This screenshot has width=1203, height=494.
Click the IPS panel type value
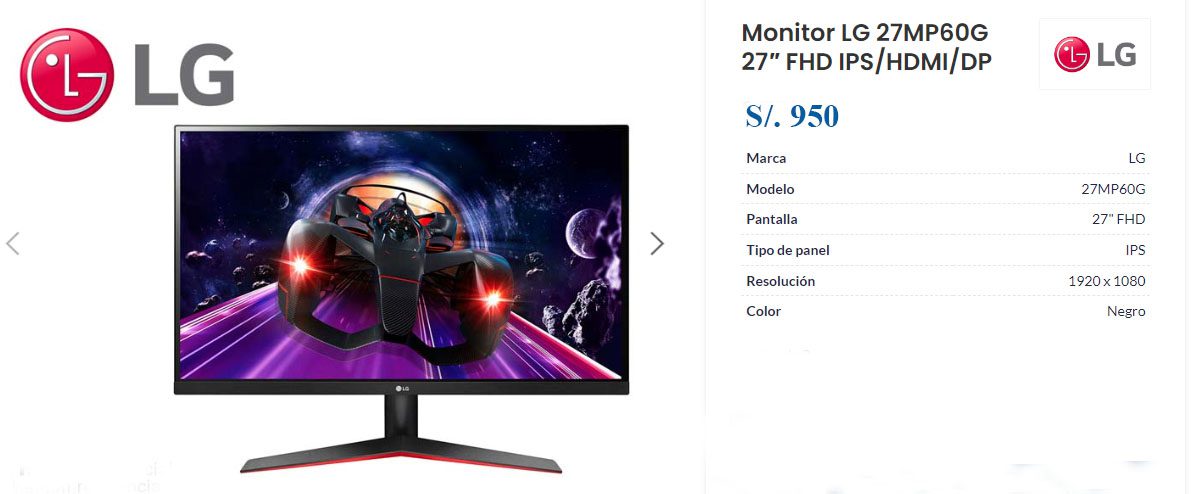pos(1135,250)
